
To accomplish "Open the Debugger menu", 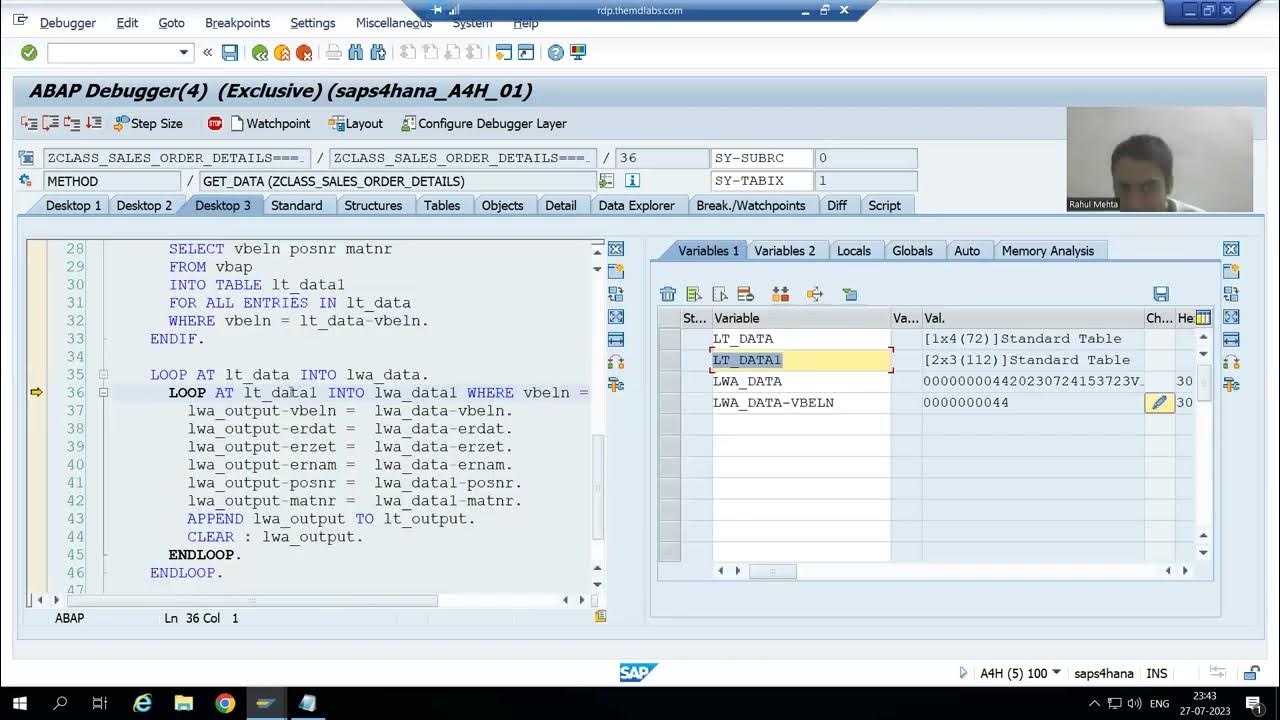I will click(x=68, y=22).
